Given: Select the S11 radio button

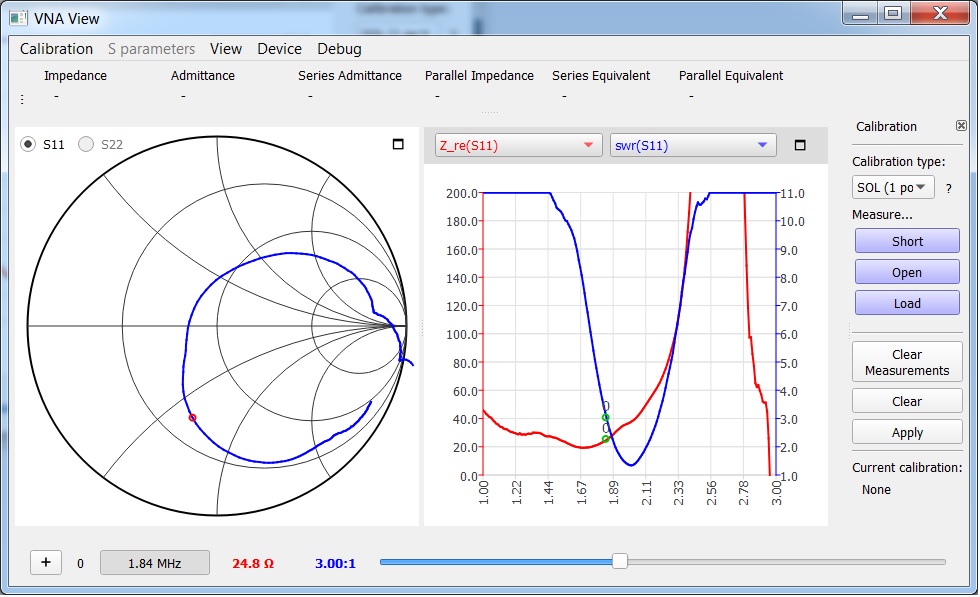Looking at the screenshot, I should 29,144.
